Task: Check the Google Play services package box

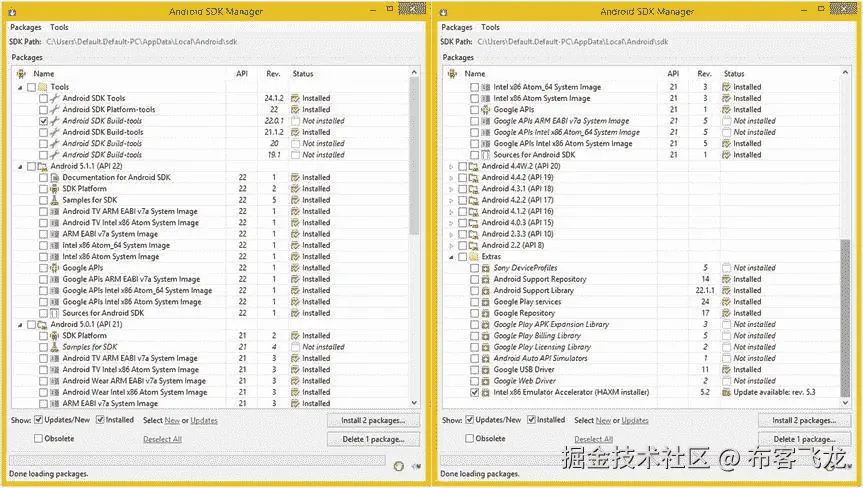Action: pyautogui.click(x=474, y=301)
